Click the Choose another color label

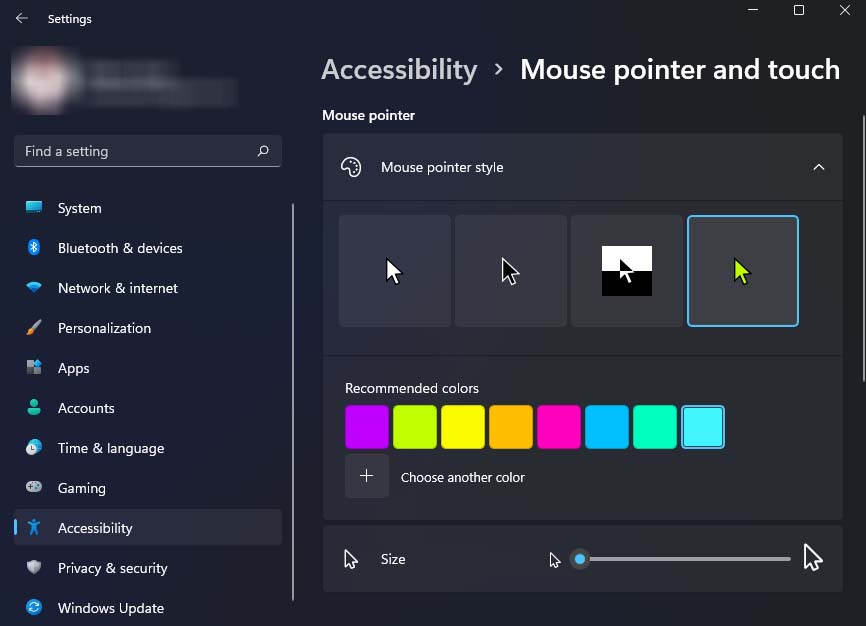[462, 477]
